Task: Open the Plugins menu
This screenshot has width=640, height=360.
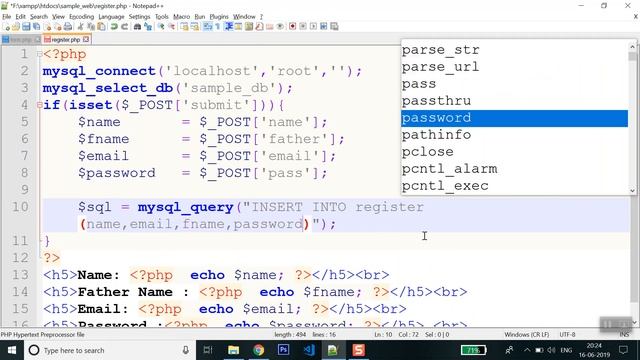Action: click(x=219, y=17)
